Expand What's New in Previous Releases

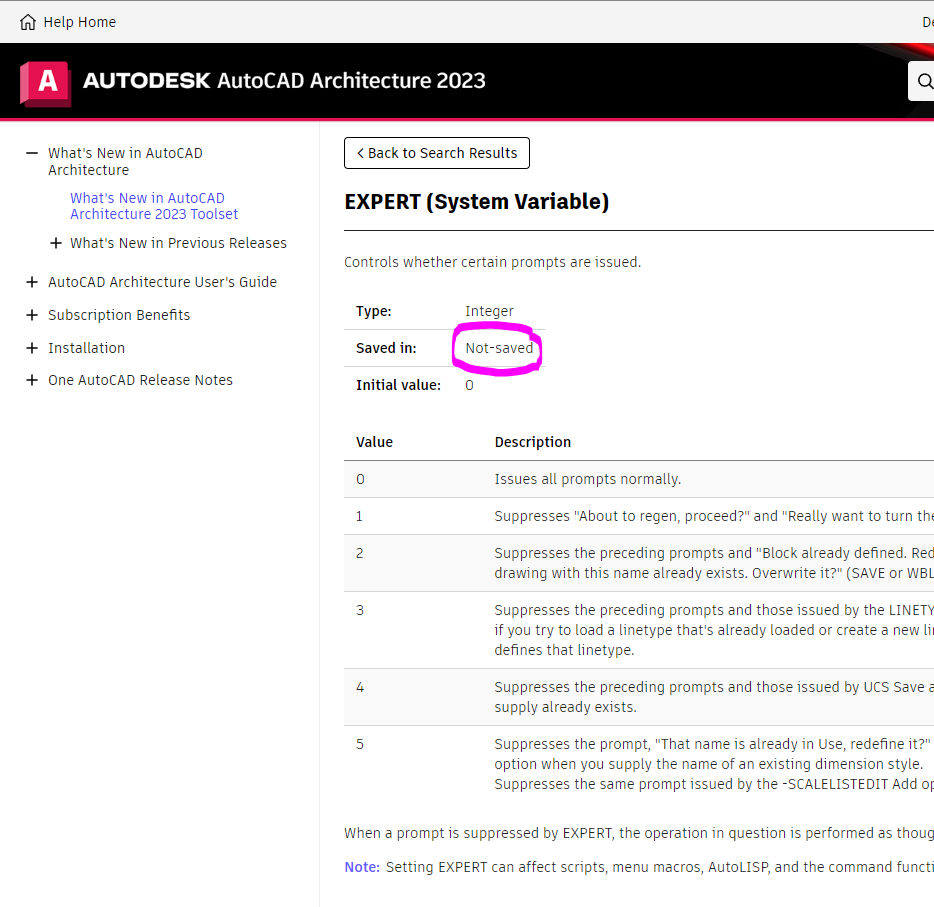click(55, 242)
